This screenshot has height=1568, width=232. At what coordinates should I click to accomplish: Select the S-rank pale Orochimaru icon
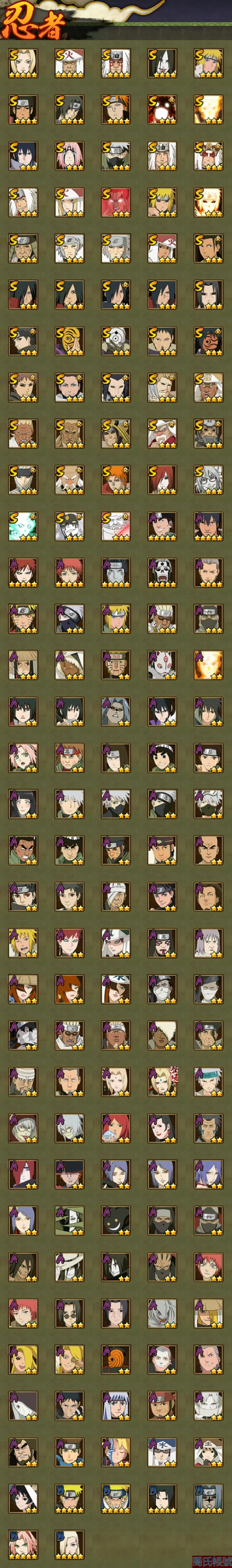click(x=162, y=63)
